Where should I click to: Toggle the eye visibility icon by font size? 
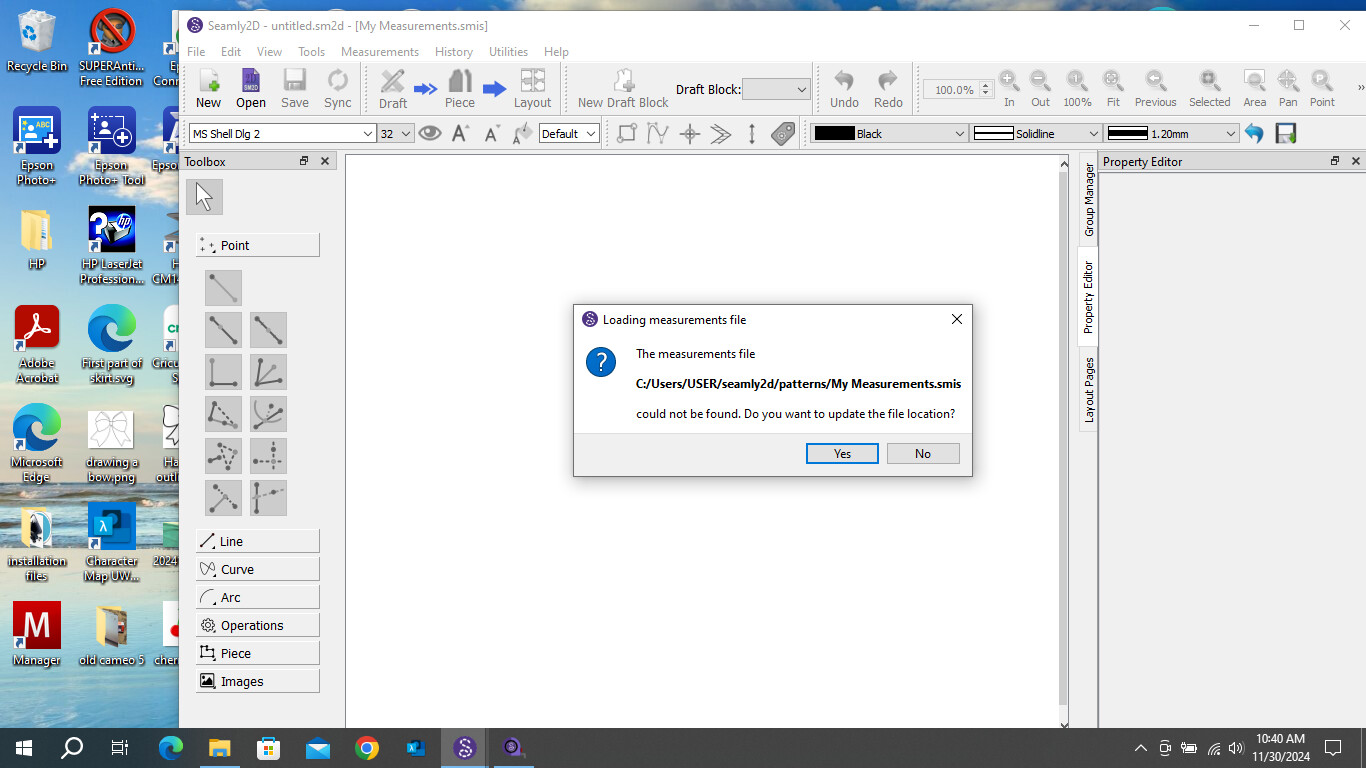430,133
